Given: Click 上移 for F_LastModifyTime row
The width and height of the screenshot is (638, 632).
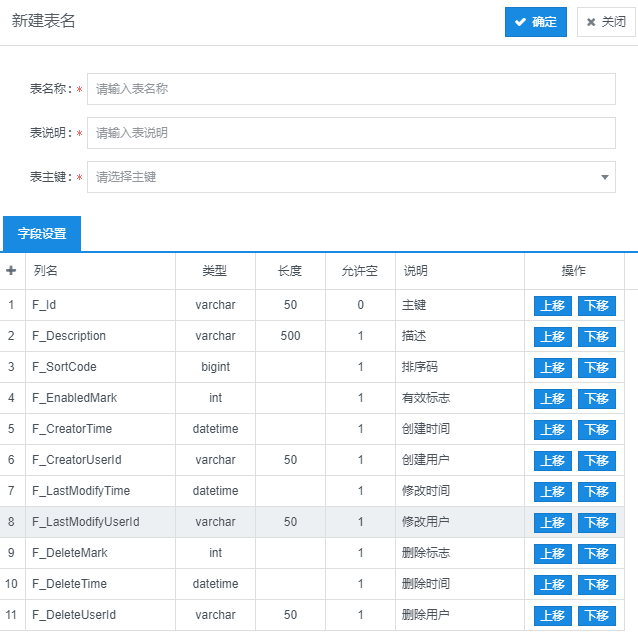Looking at the screenshot, I should pos(553,492).
